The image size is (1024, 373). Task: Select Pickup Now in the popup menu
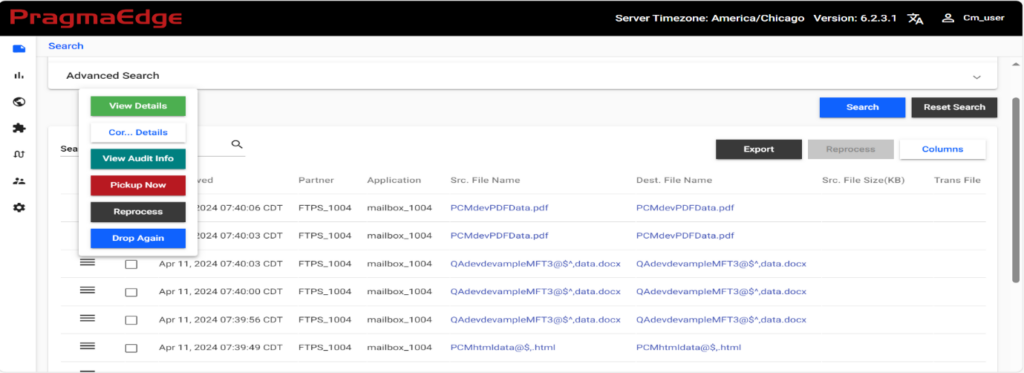pyautogui.click(x=138, y=186)
